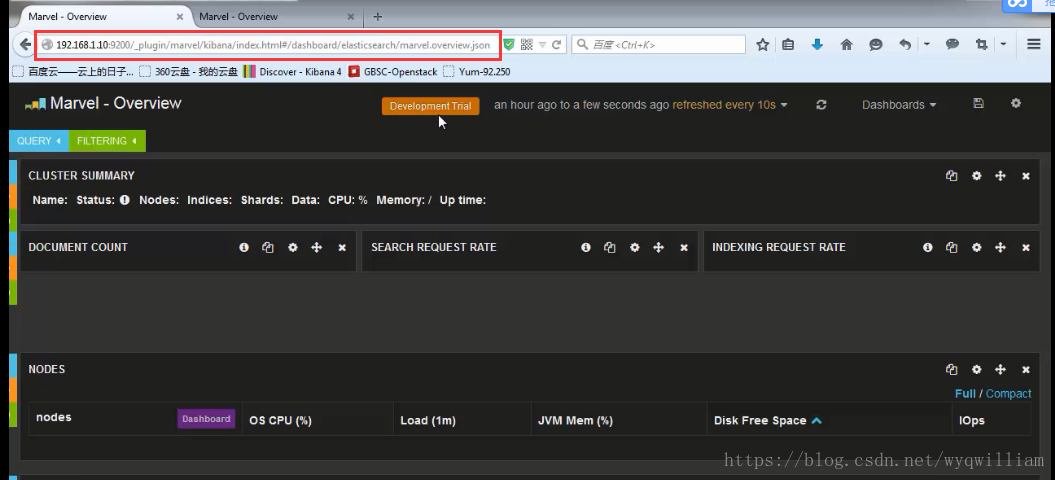The image size is (1055, 480).
Task: Click the green shield security icon
Action: [509, 44]
